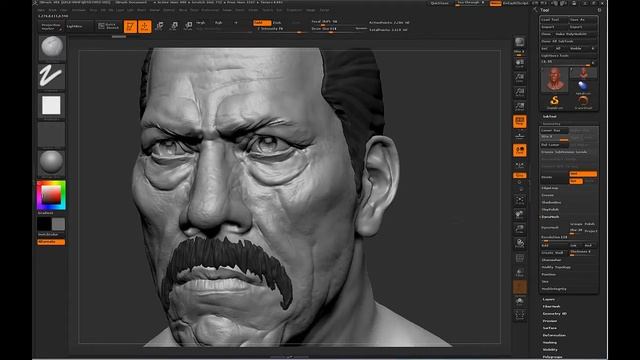Choose the Rotate transform icon

click(188, 26)
